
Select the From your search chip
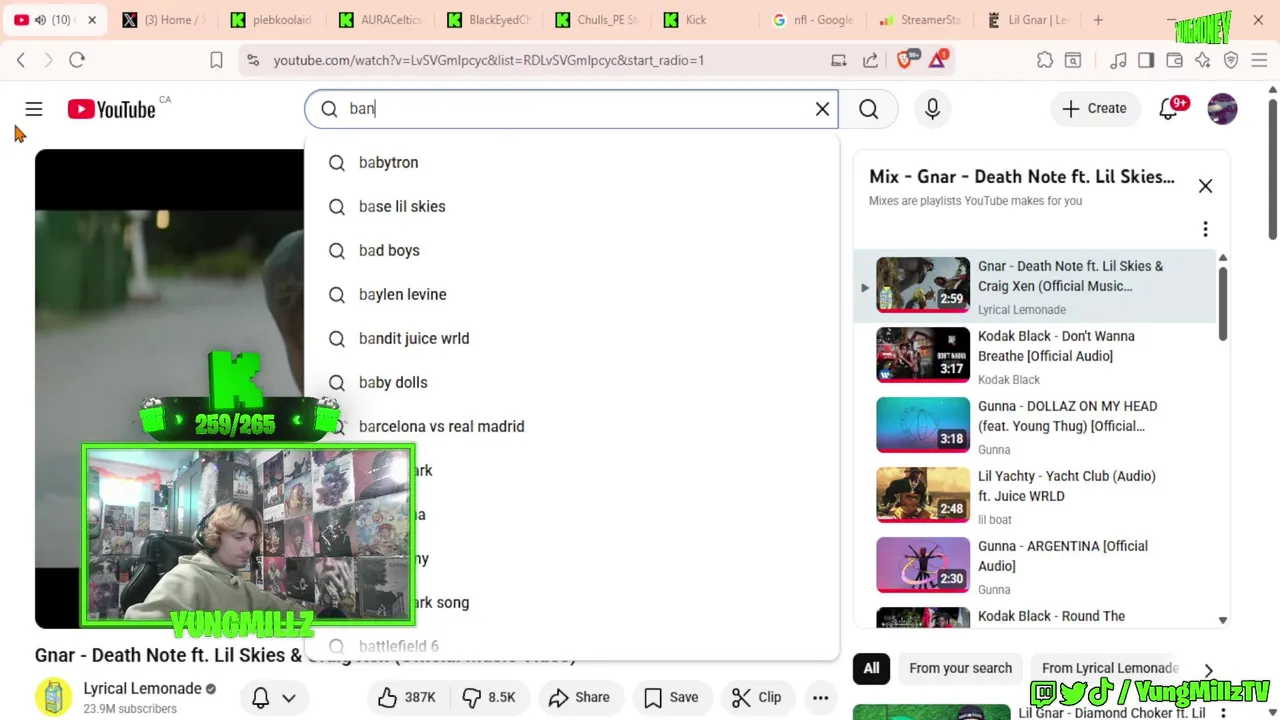pyautogui.click(x=960, y=668)
